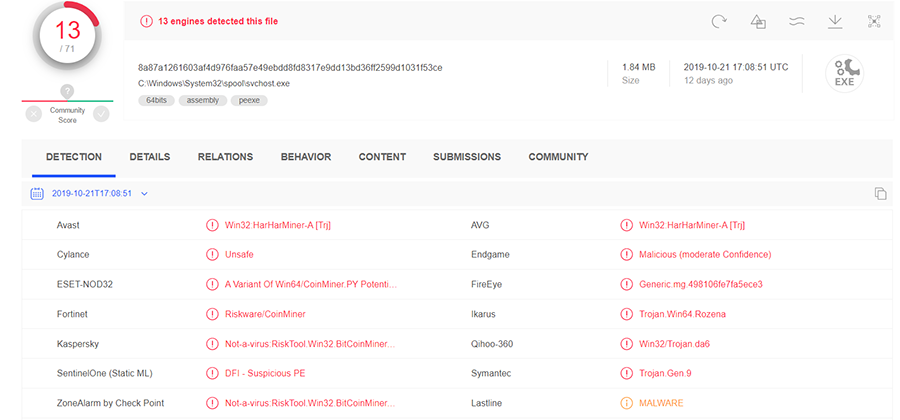Click ESET-NOD32 CoinMiner.PY result
900x420 pixels.
(311, 284)
